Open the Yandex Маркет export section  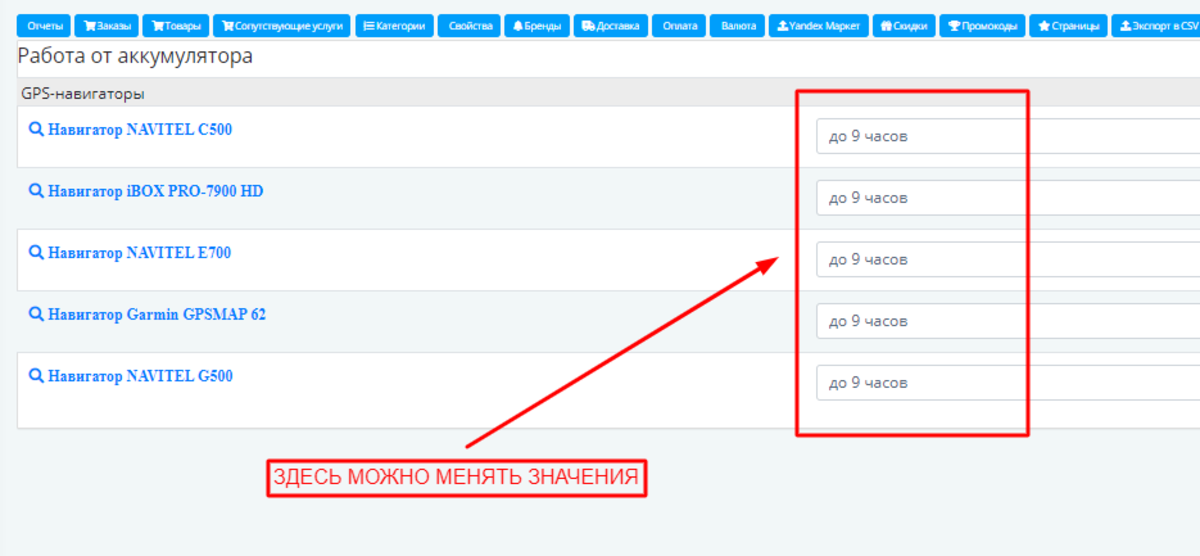(818, 26)
